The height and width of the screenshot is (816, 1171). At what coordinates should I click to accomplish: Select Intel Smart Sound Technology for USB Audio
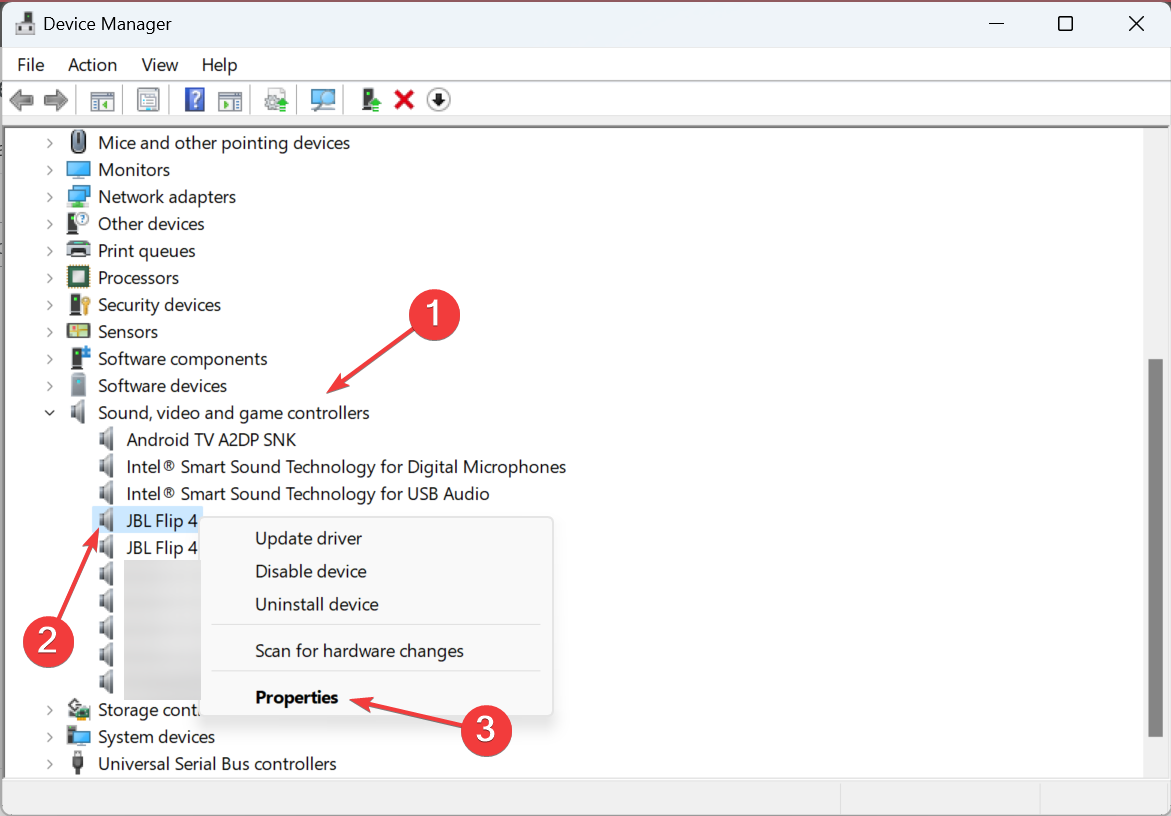pyautogui.click(x=307, y=494)
